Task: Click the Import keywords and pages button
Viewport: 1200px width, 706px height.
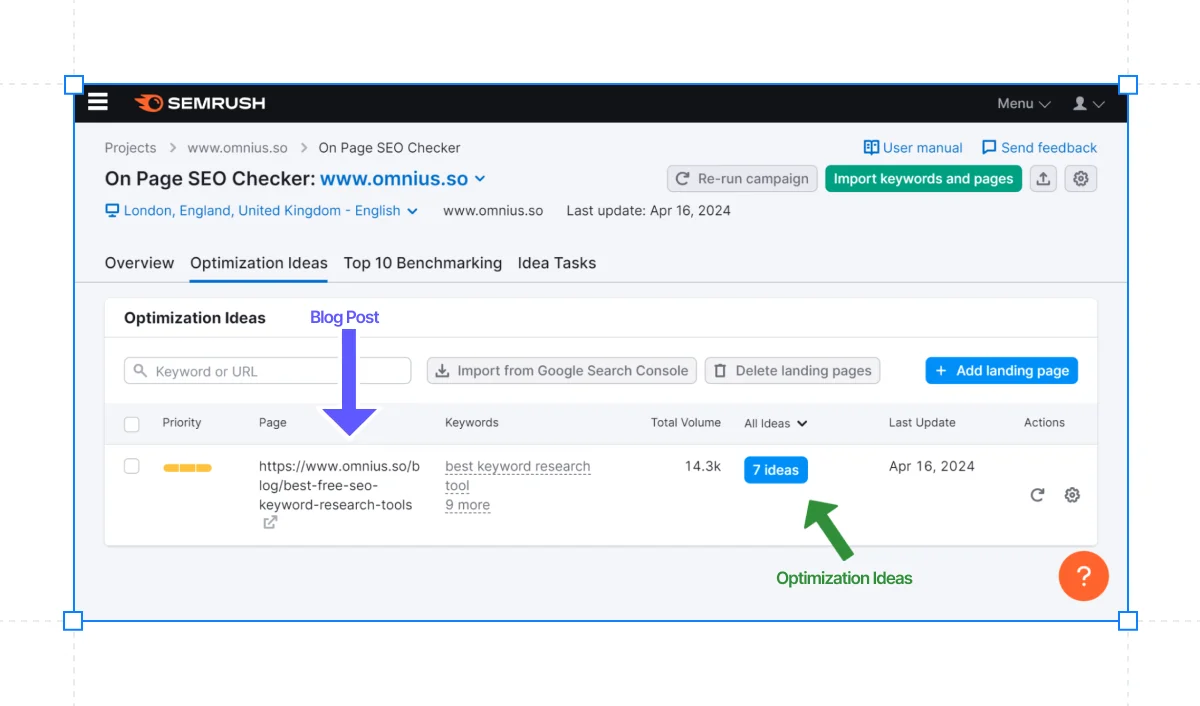Action: point(923,178)
